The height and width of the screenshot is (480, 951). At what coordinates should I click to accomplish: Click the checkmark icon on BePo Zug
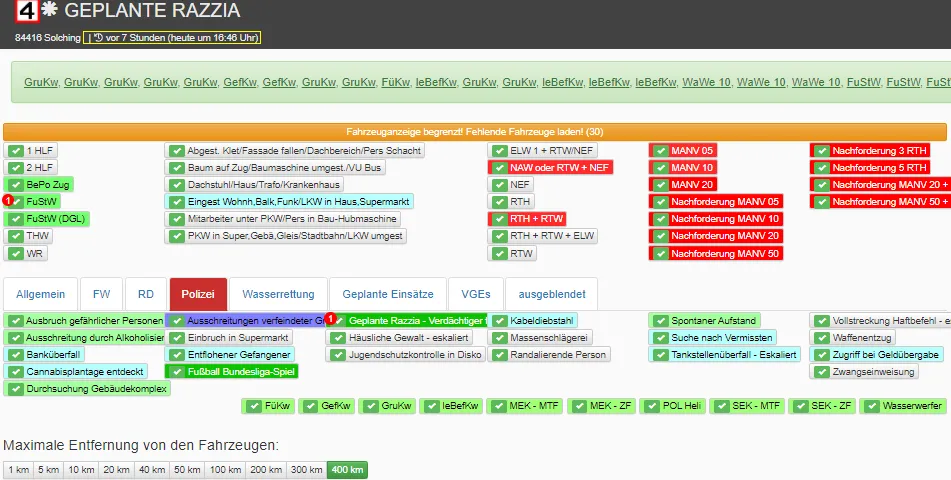pyautogui.click(x=16, y=185)
